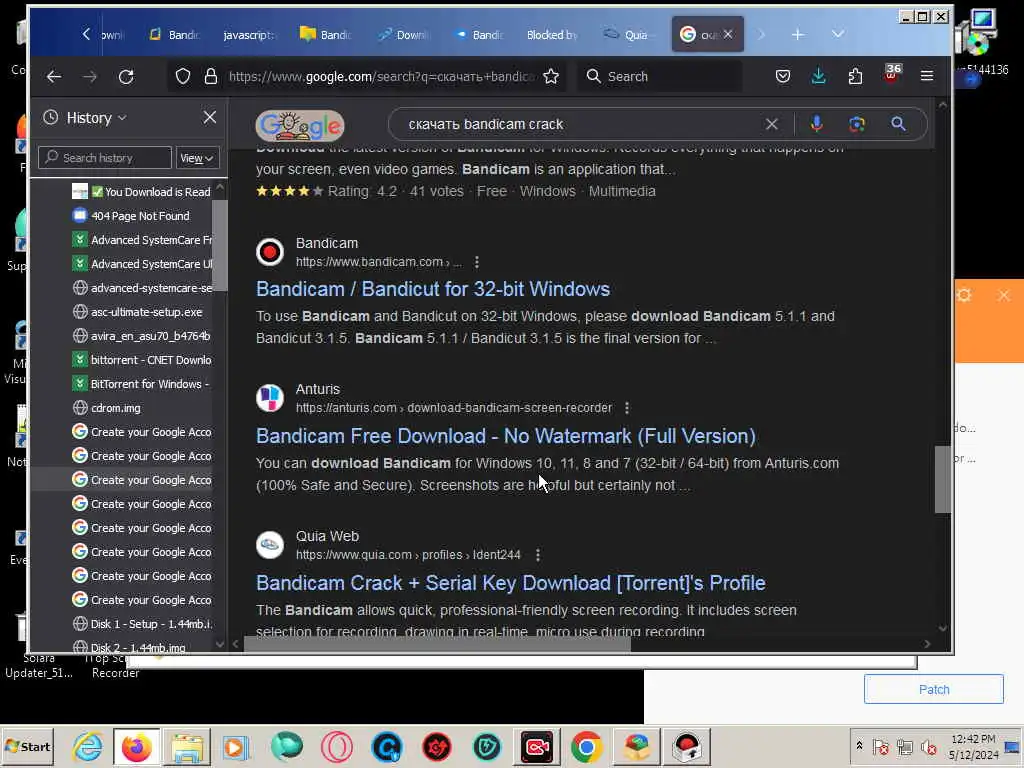Click the padlock site info icon

point(210,76)
